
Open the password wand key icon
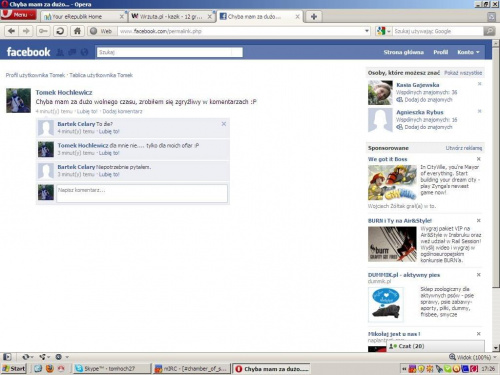tap(43, 31)
